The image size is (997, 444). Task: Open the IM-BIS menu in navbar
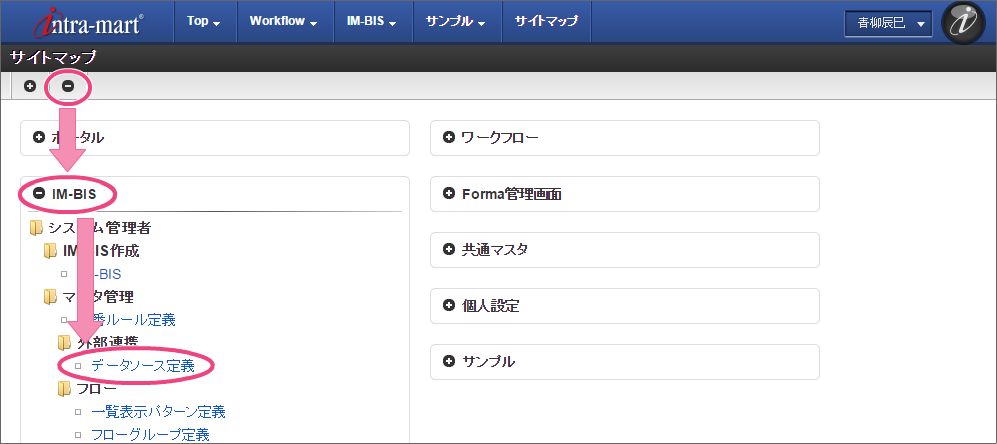365,22
